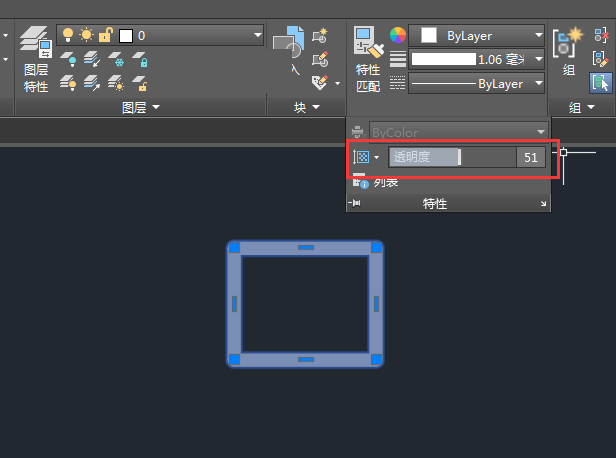Screen dimensions: 616x458
Task: Open the Edit Attributes dropdown arrow
Action: point(337,83)
